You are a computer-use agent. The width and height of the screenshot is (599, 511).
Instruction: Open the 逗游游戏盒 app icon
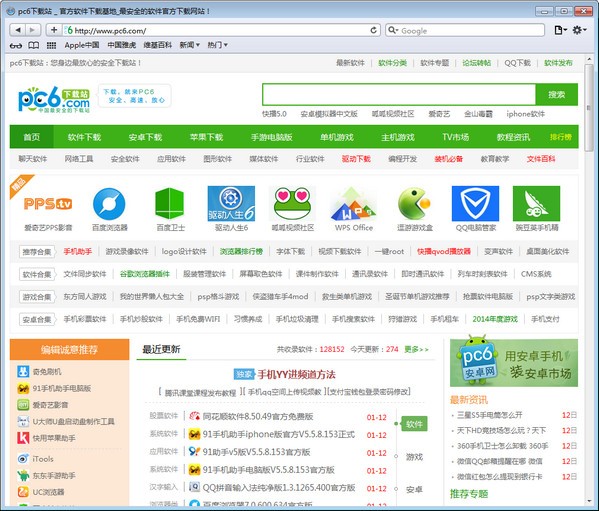pyautogui.click(x=414, y=204)
